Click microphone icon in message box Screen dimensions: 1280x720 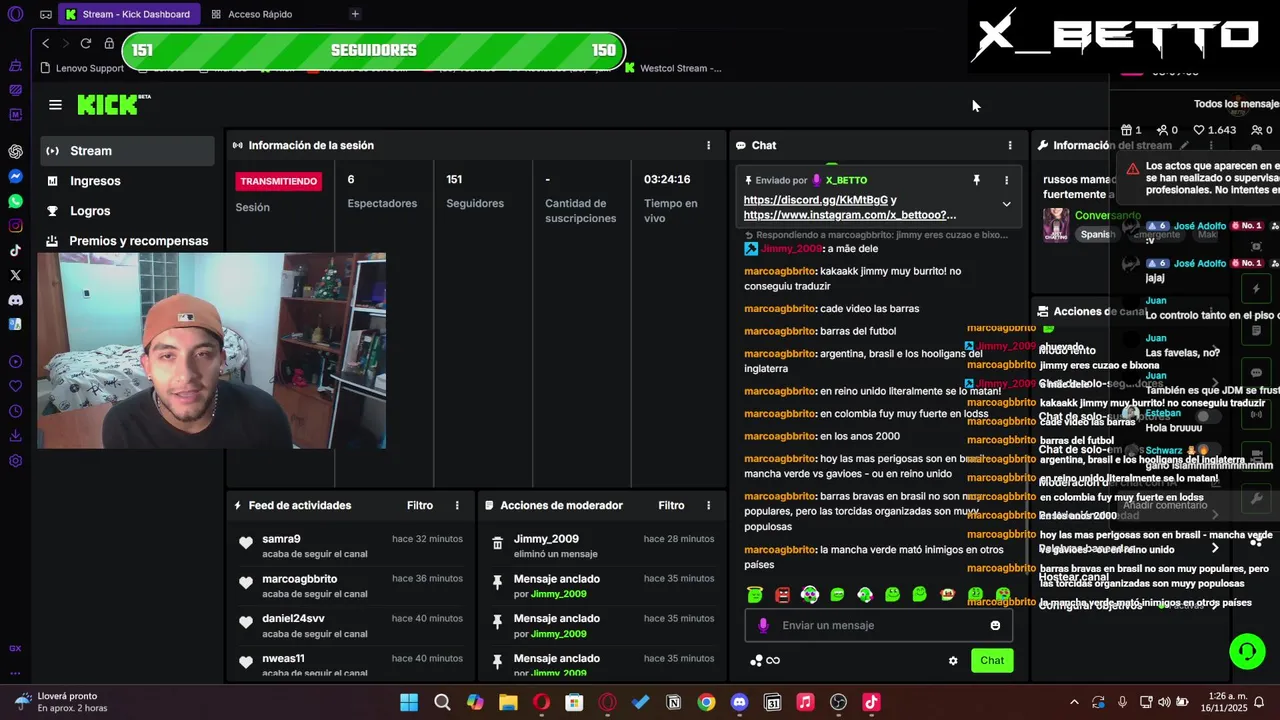coord(763,625)
